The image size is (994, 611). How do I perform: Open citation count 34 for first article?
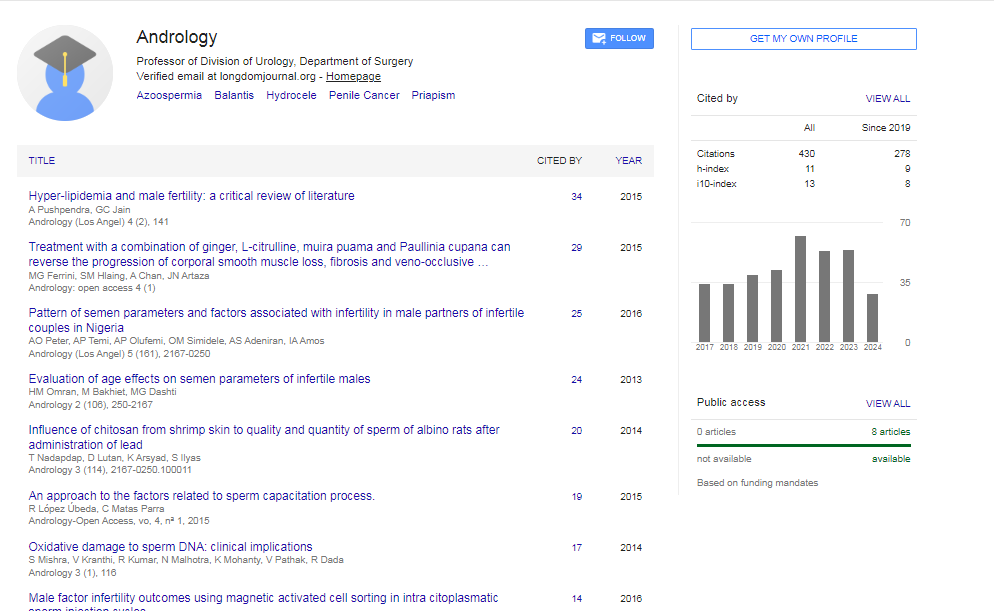(x=576, y=197)
